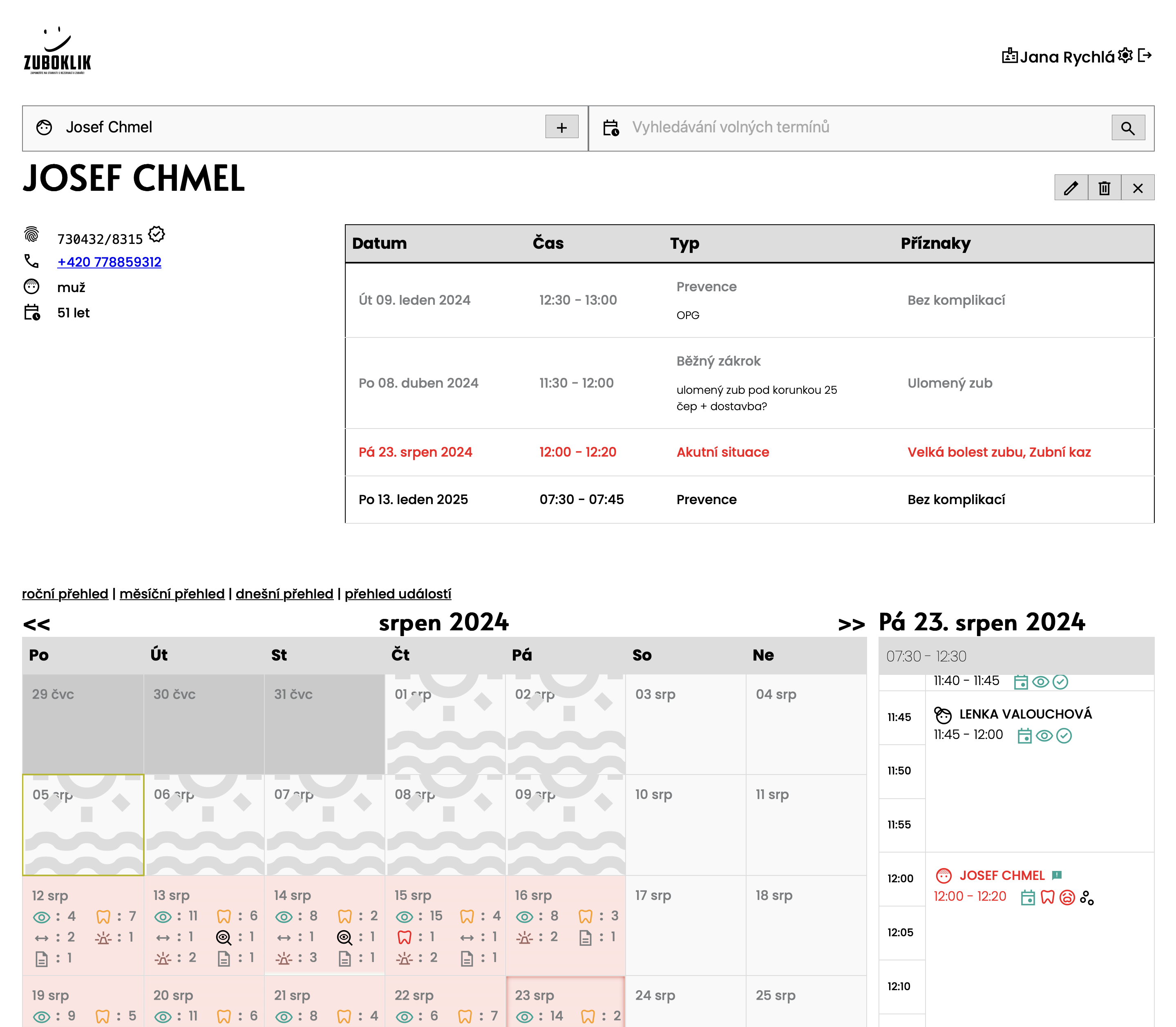Open the roční přehled view
Viewport: 1176px width, 1027px height.
pyautogui.click(x=65, y=594)
